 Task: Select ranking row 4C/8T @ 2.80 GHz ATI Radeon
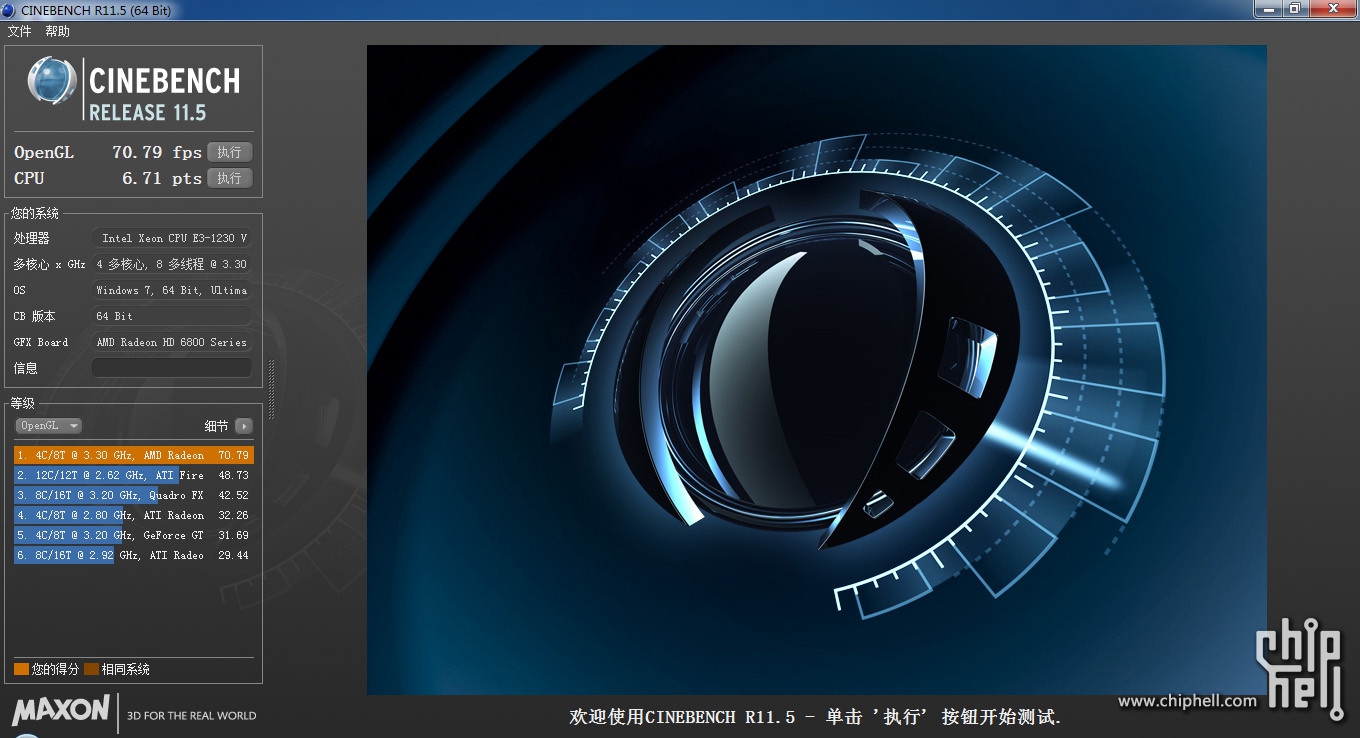pos(134,515)
